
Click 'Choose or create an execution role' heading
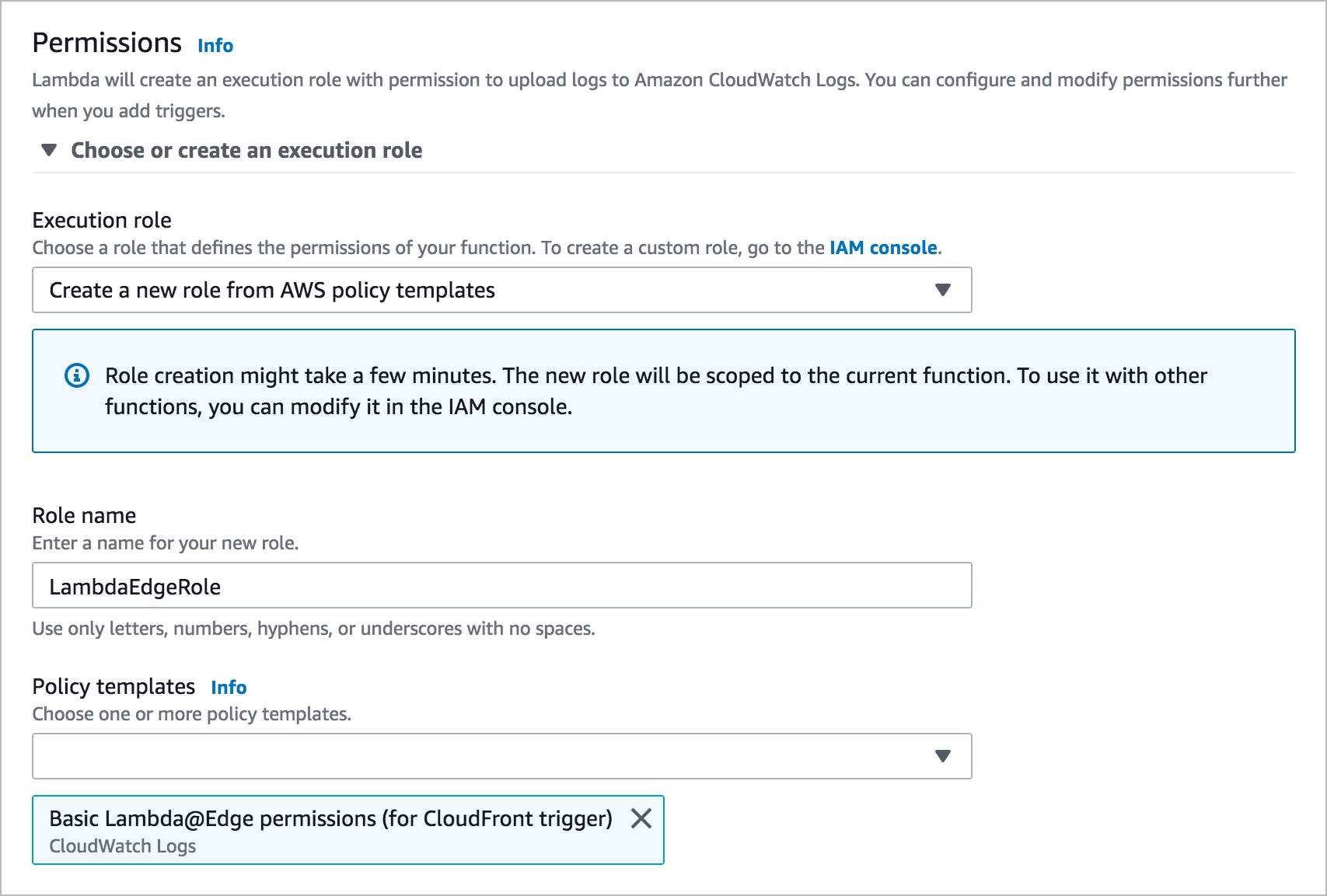point(246,150)
